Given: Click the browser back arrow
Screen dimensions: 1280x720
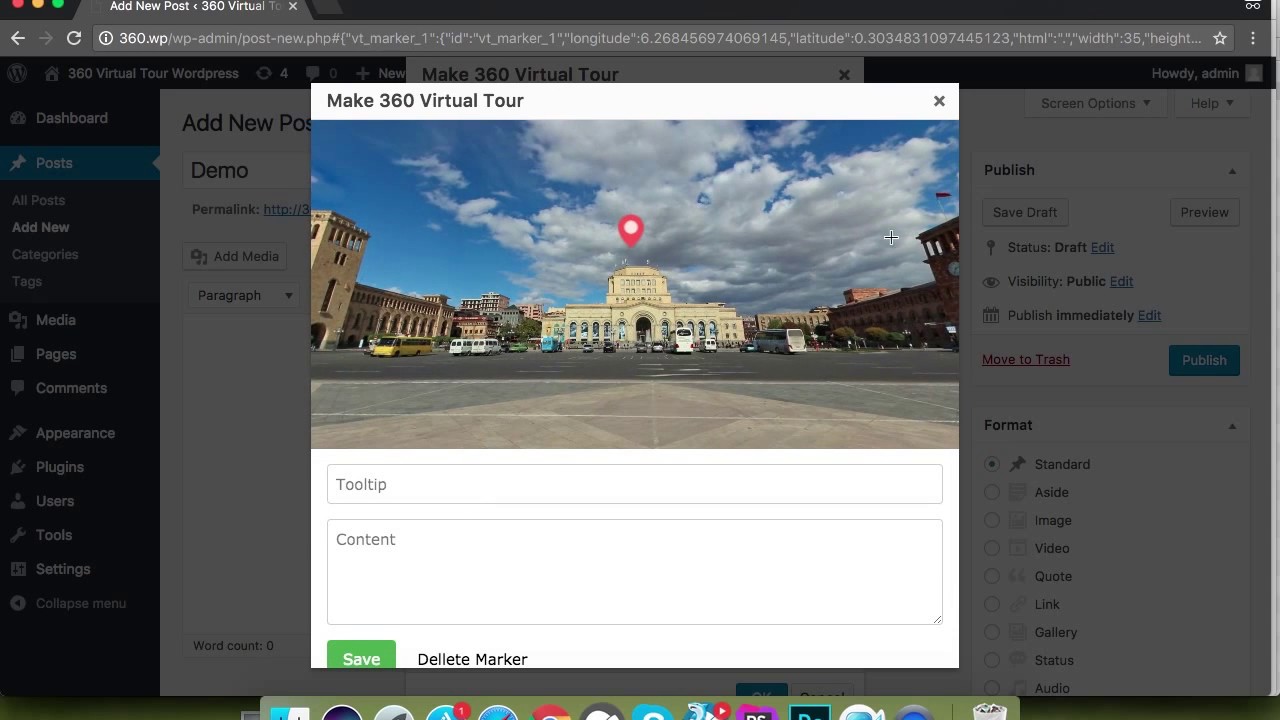Looking at the screenshot, I should [18, 38].
